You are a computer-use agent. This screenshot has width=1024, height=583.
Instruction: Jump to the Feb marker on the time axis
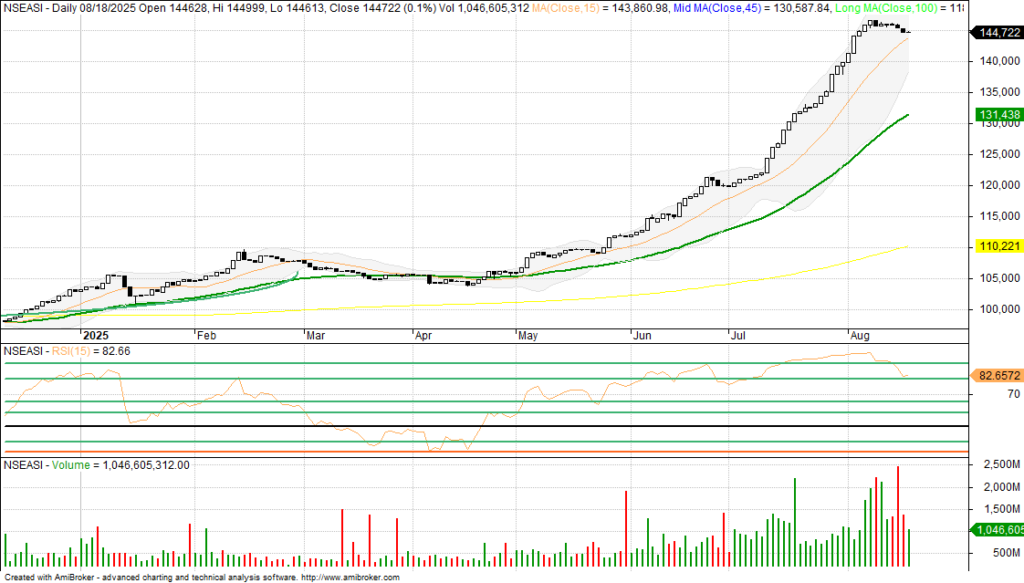pyautogui.click(x=207, y=336)
